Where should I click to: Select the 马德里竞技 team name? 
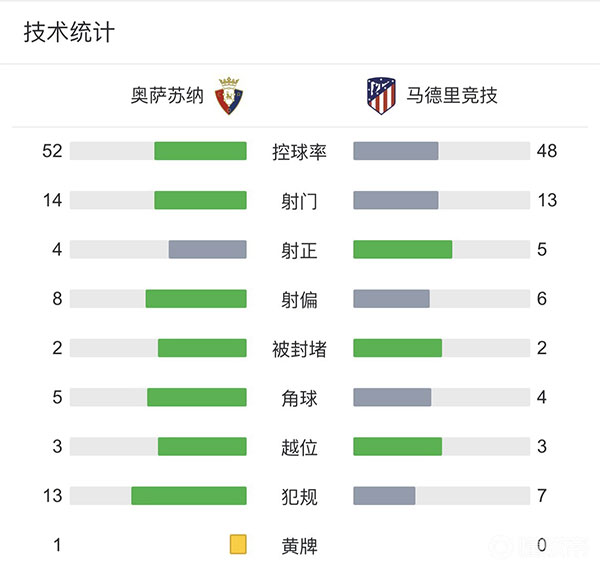[x=452, y=96]
